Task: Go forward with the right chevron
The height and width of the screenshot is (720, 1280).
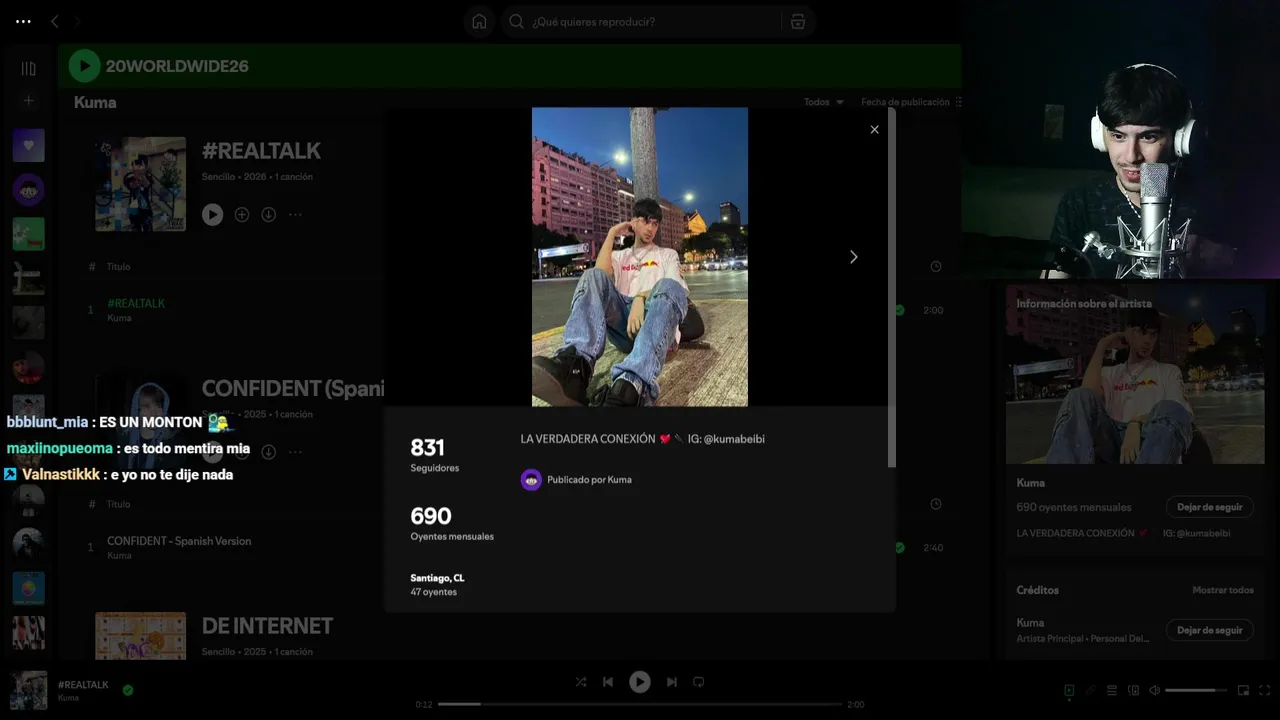Action: pos(77,21)
